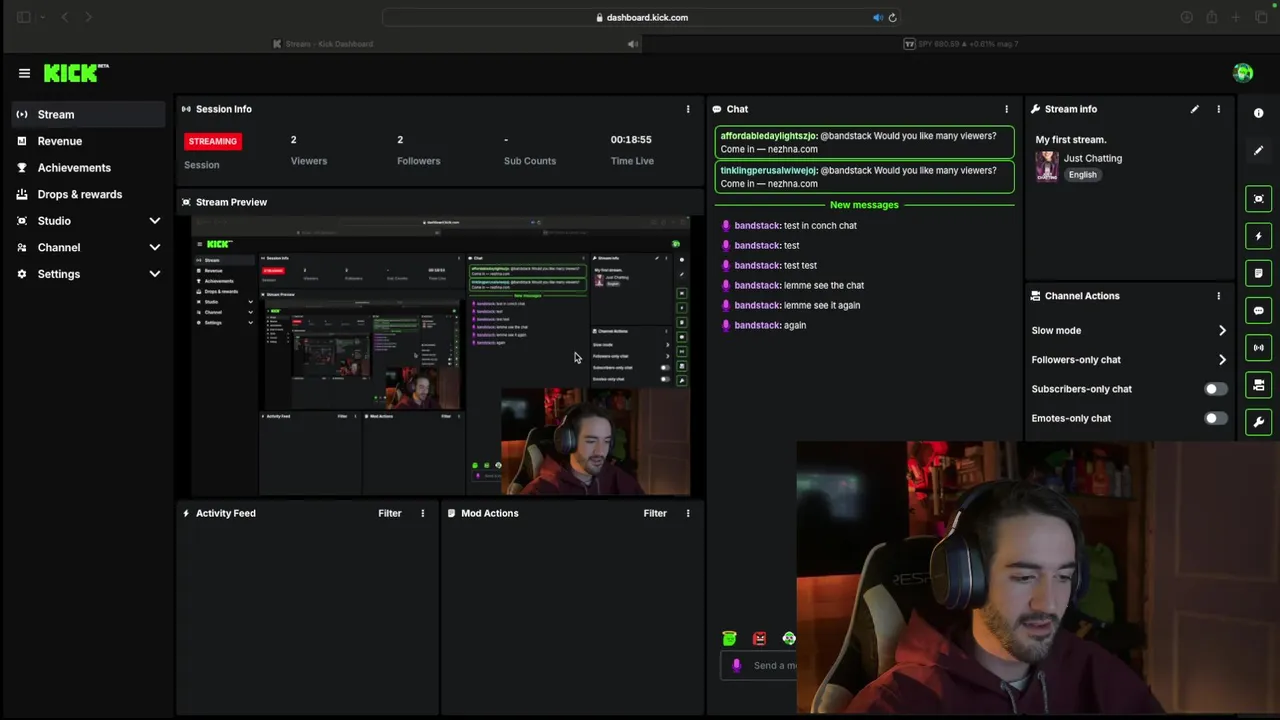Open Slow mode options chevron
Viewport: 1280px width, 720px height.
[1222, 331]
